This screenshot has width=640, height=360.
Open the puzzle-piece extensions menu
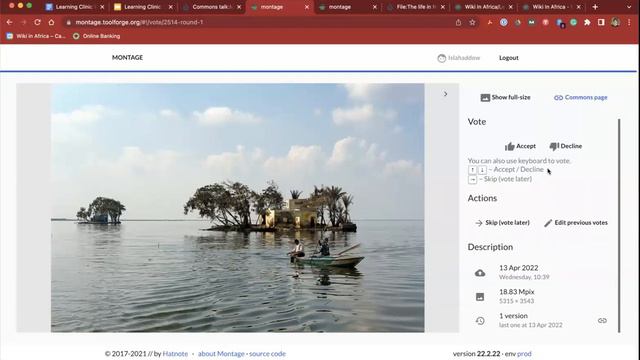[587, 22]
